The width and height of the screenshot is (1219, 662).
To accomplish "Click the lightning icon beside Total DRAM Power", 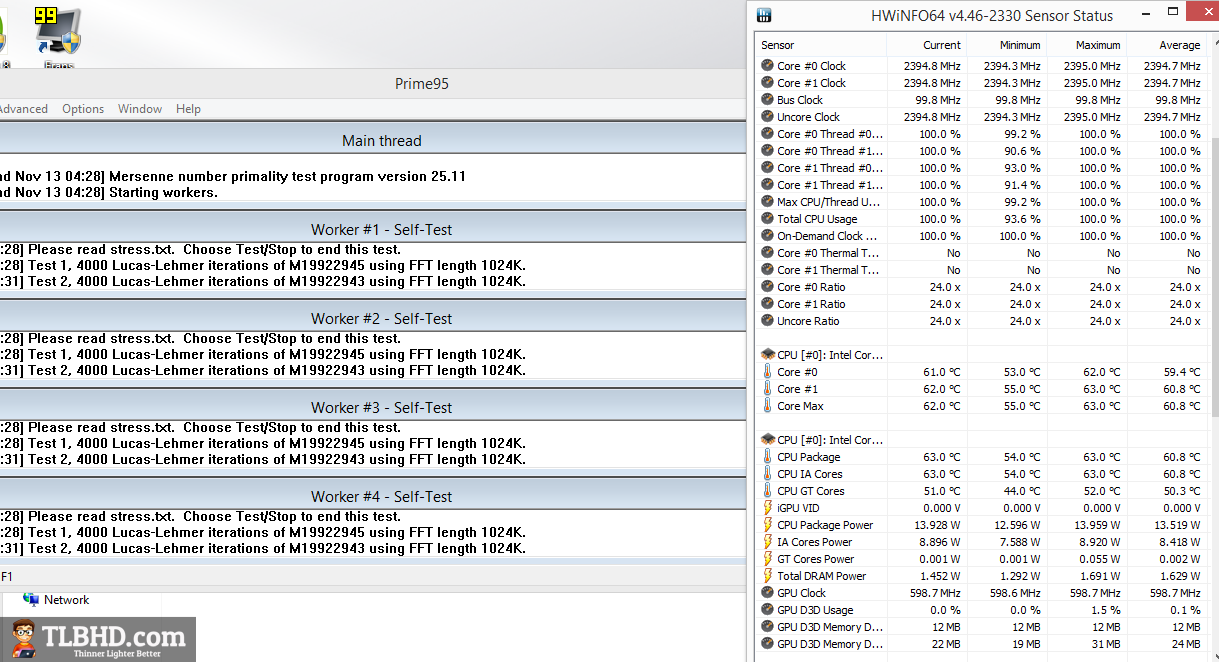I will [767, 576].
